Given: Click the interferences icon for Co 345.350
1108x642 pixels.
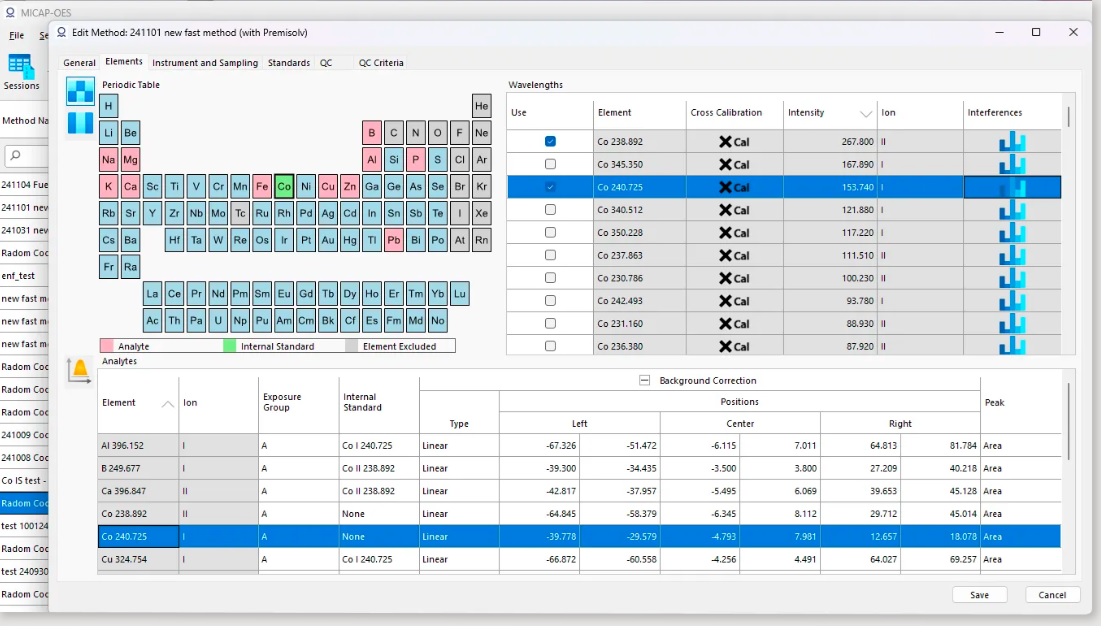Looking at the screenshot, I should click(x=1012, y=165).
